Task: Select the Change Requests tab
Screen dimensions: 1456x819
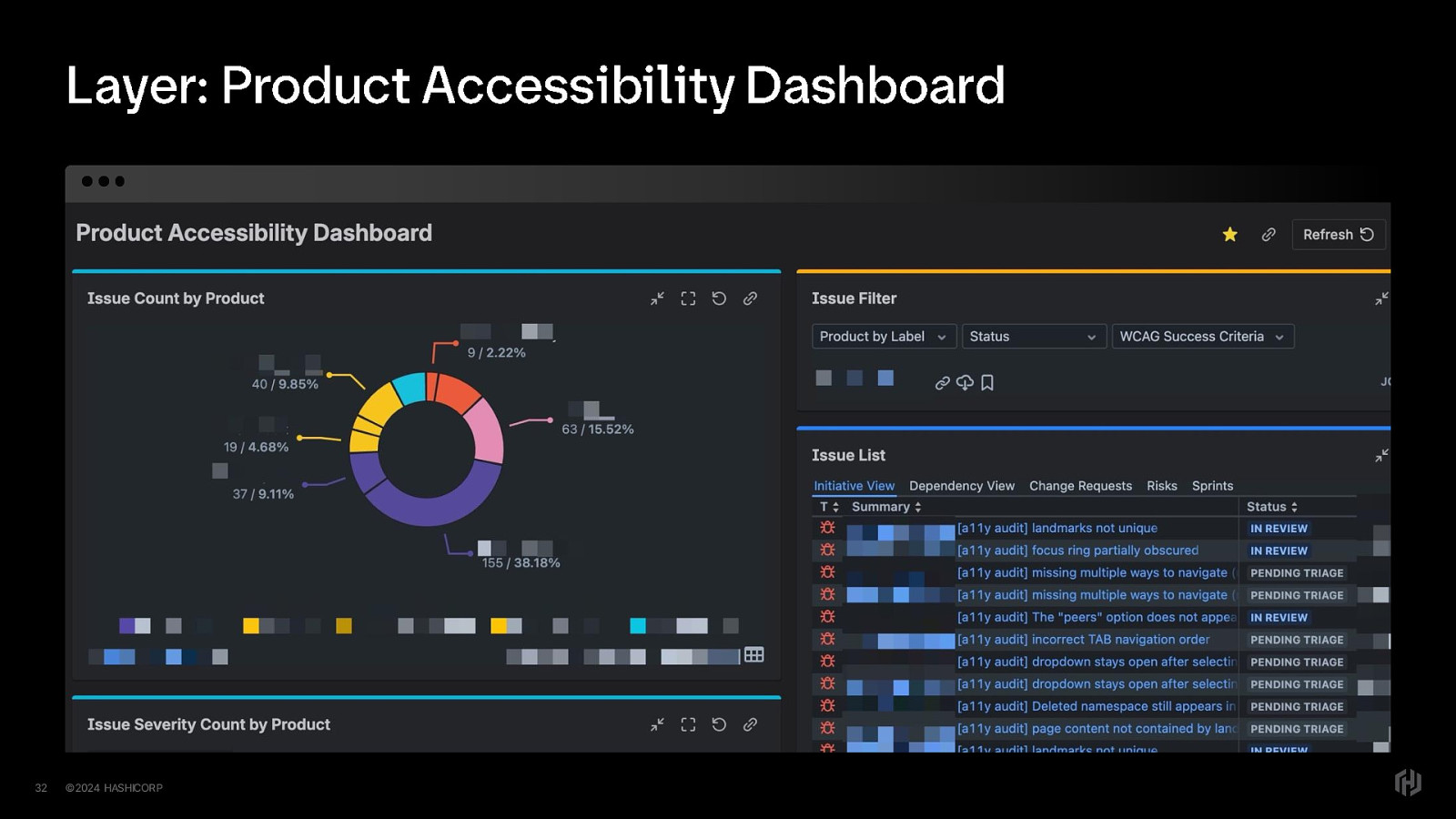Action: coord(1080,486)
